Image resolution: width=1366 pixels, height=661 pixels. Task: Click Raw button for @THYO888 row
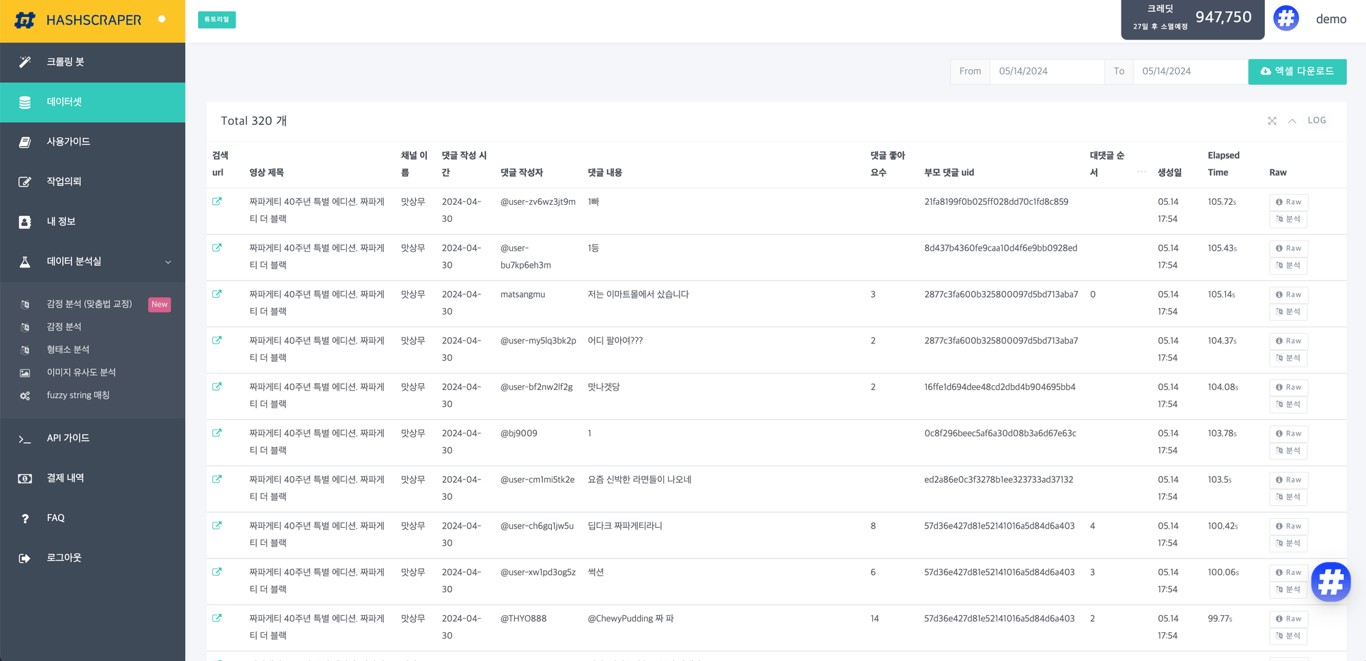click(x=1288, y=618)
